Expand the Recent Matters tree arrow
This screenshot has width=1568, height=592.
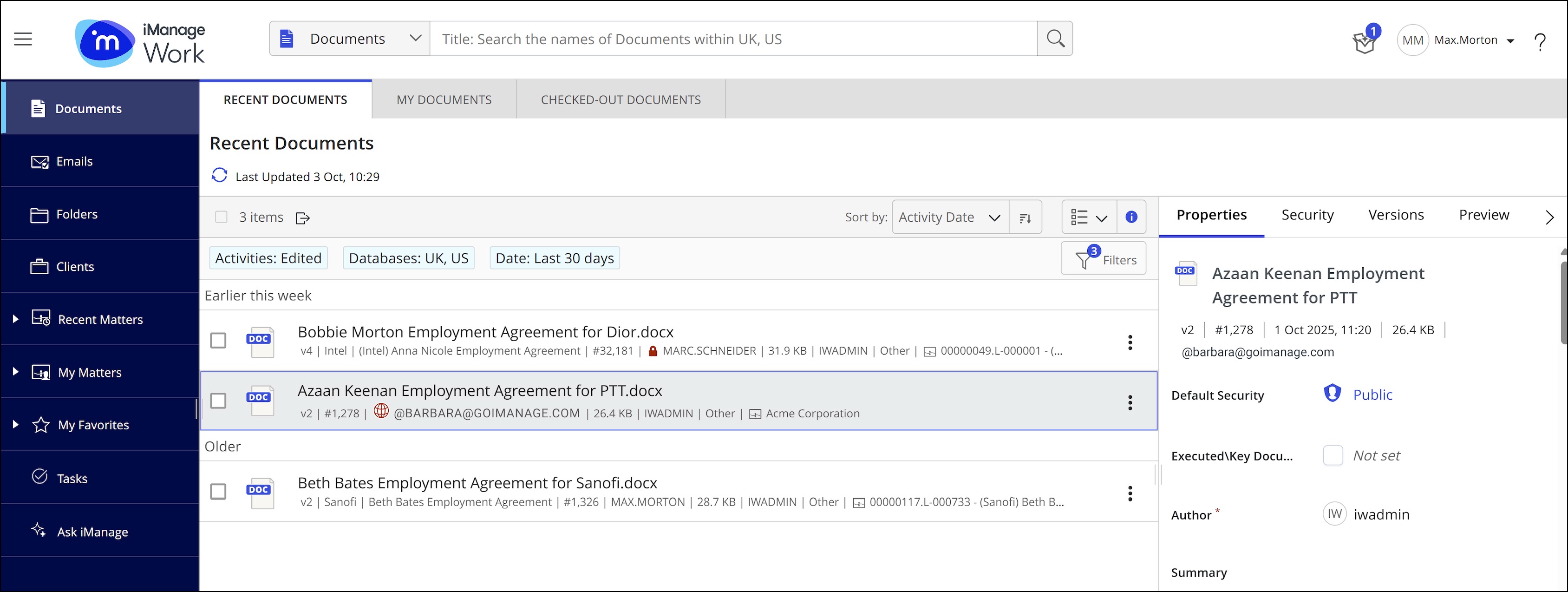tap(16, 318)
